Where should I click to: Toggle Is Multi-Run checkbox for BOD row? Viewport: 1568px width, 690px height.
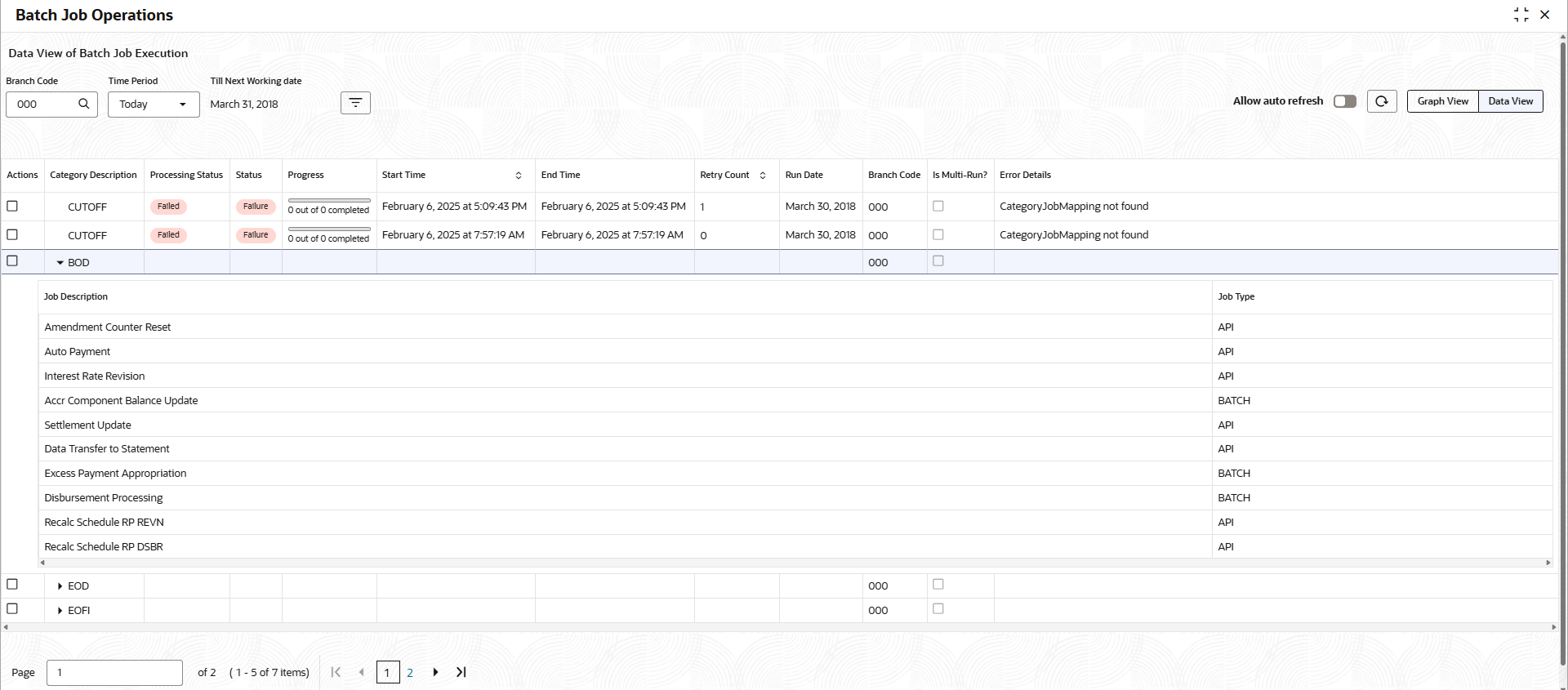938,261
